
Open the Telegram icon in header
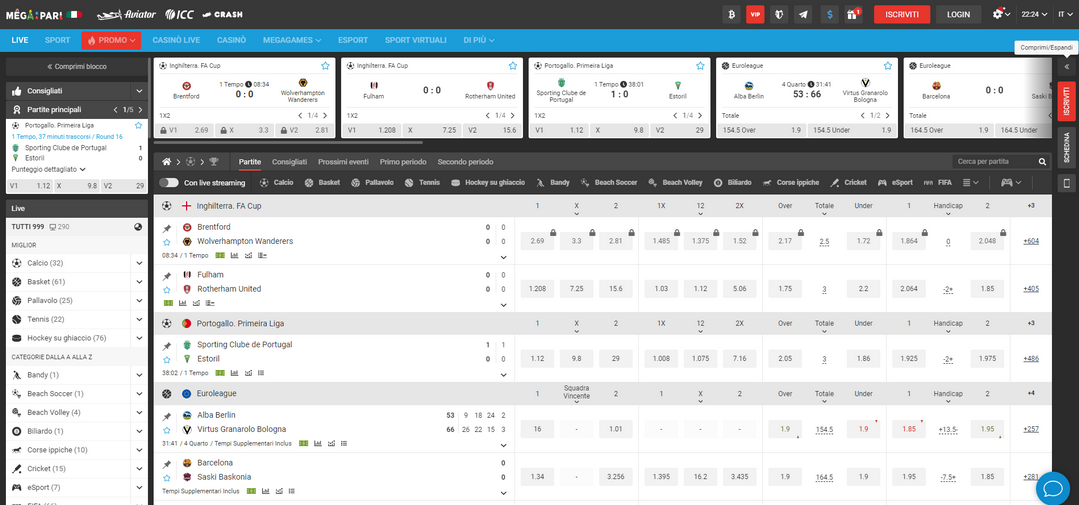tap(802, 14)
